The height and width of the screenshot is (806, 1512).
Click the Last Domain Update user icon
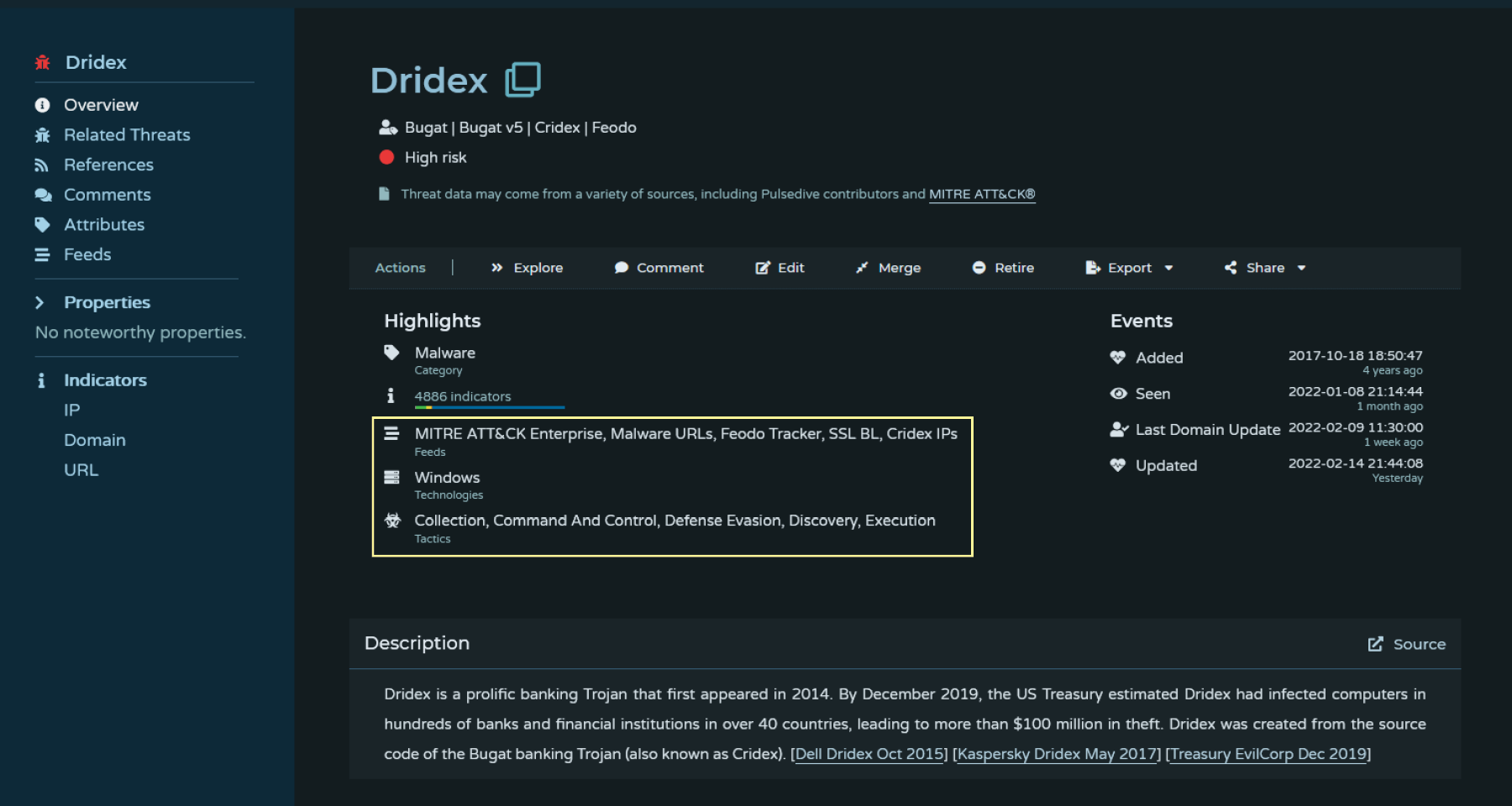[x=1119, y=430]
